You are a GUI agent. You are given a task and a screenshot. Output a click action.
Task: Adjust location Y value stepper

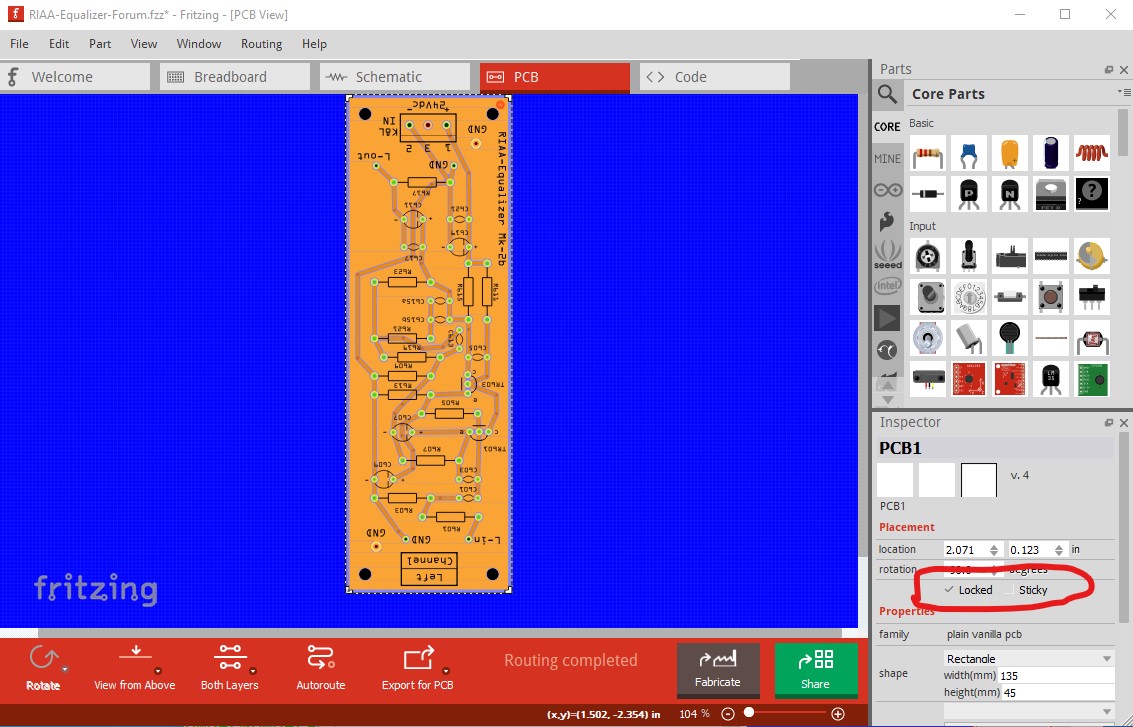pos(1059,550)
